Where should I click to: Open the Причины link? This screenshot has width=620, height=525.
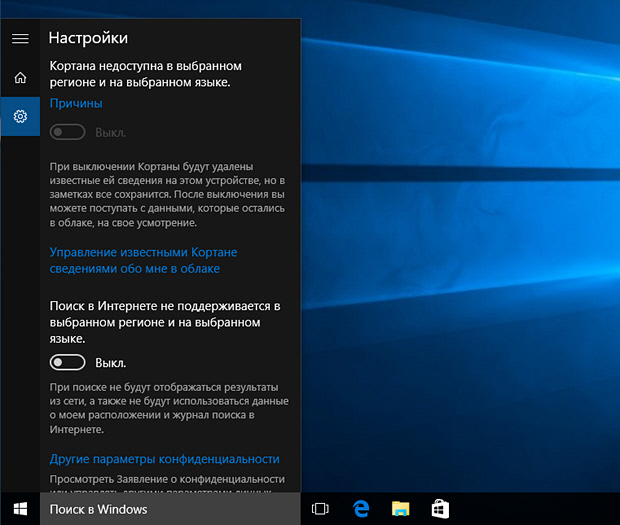tap(76, 103)
